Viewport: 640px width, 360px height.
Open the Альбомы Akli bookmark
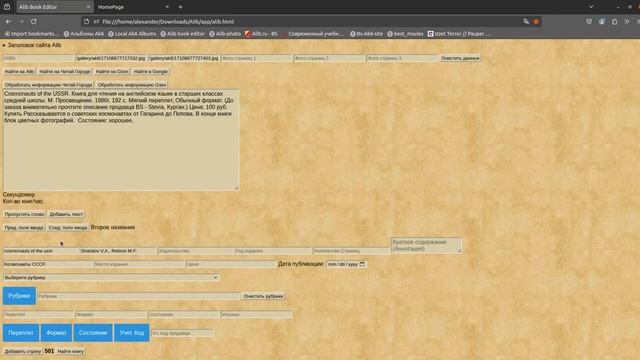(x=84, y=34)
